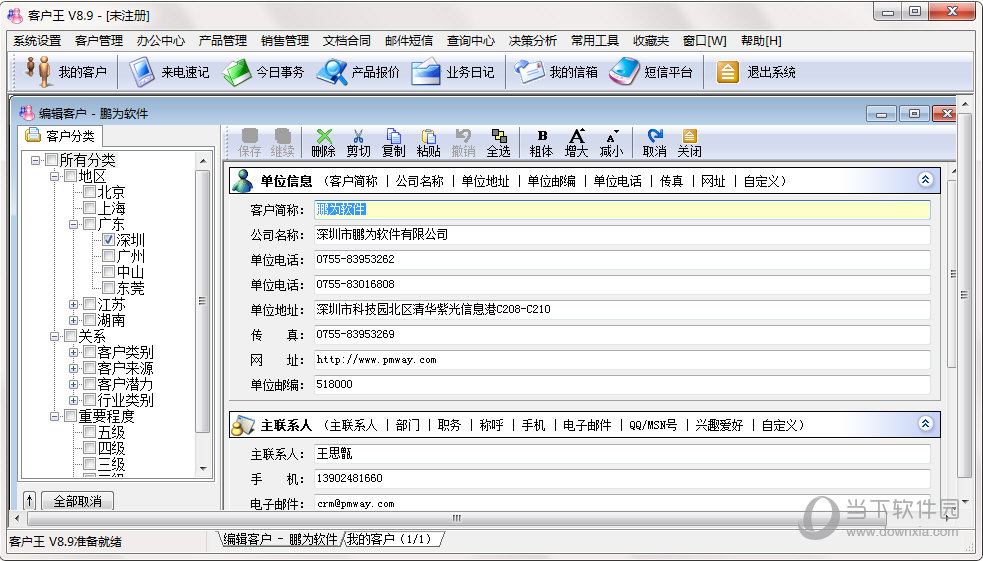This screenshot has height=561, width=983.
Task: Open the 帮助[H] menu
Action: coord(761,41)
